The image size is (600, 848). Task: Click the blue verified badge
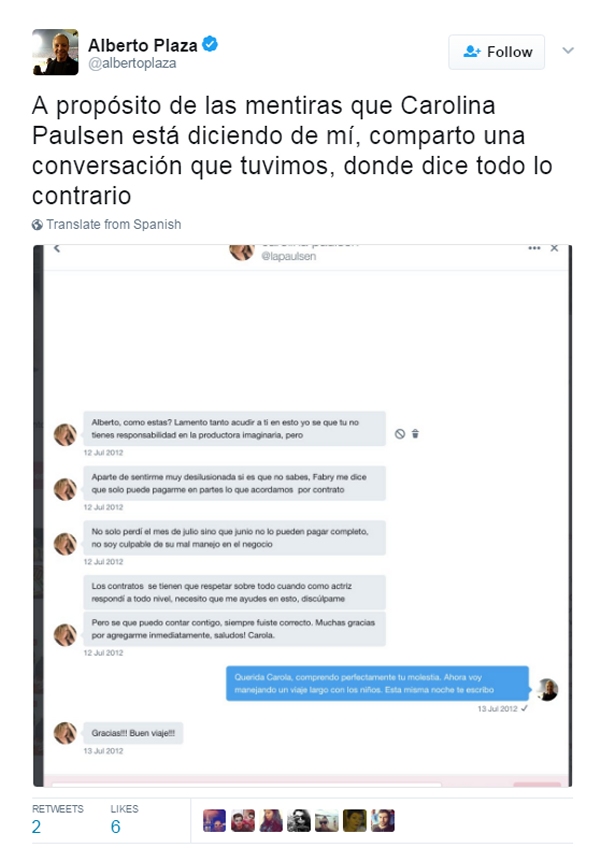(210, 44)
